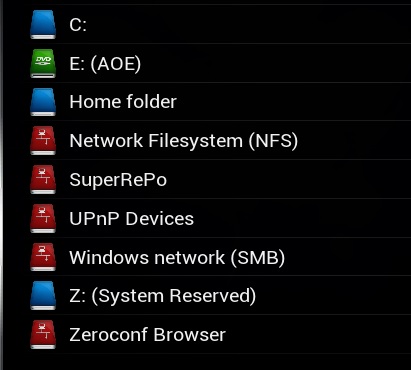Click the empty area right of C: row
Image resolution: width=411 pixels, height=370 pixels.
pyautogui.click(x=250, y=24)
